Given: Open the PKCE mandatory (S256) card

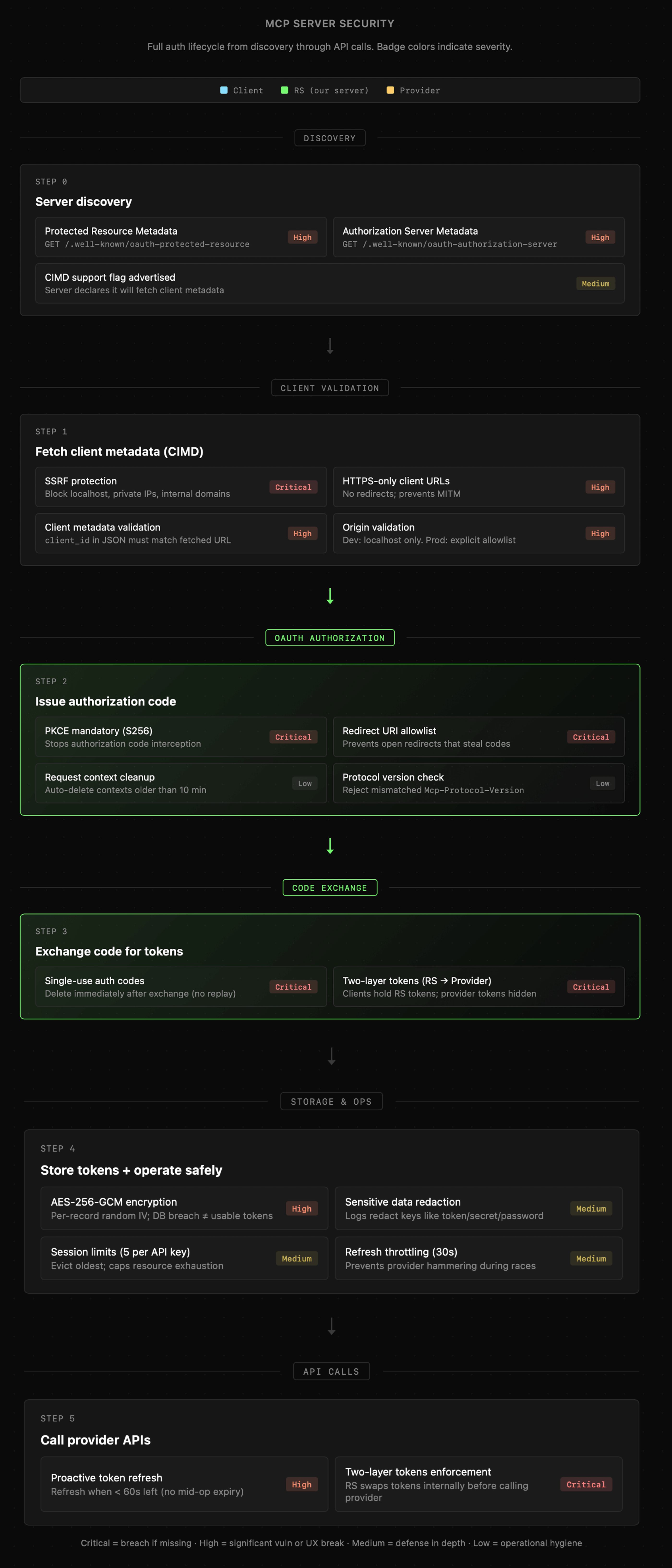Looking at the screenshot, I should (x=181, y=737).
